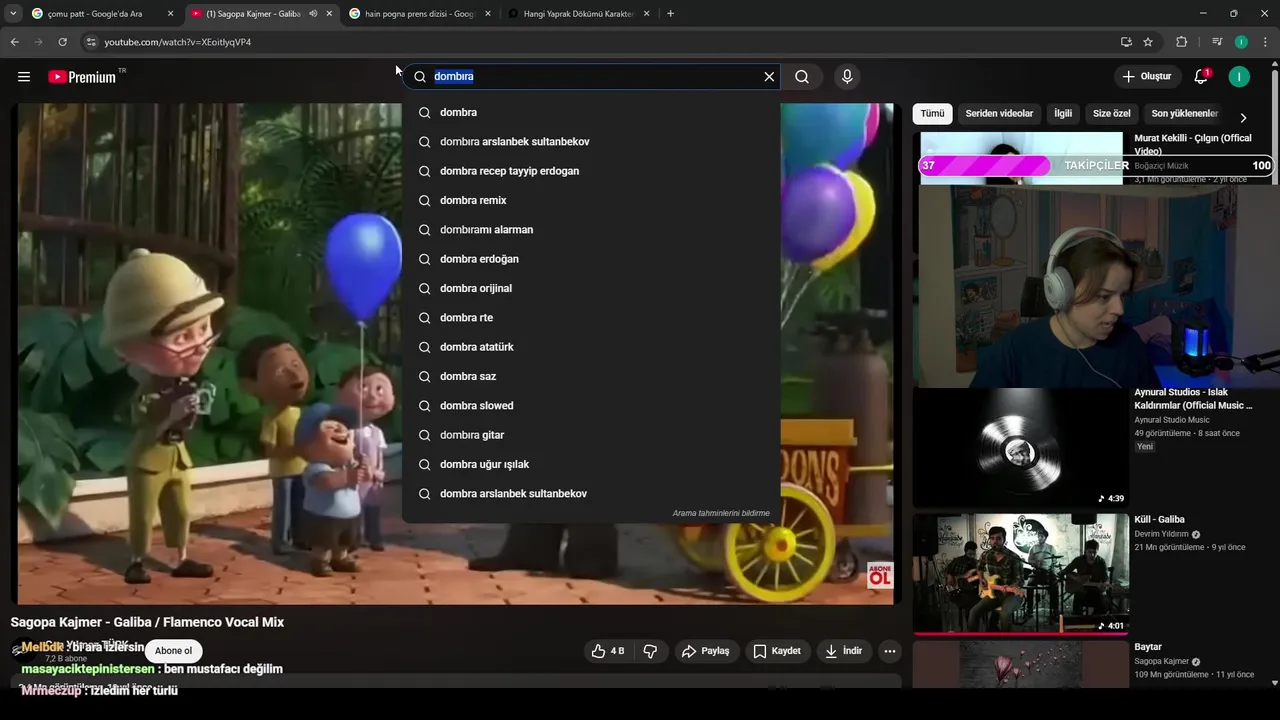1280x720 pixels.
Task: Close the Sagopa Kajmer - Galiba tab
Action: (x=329, y=14)
